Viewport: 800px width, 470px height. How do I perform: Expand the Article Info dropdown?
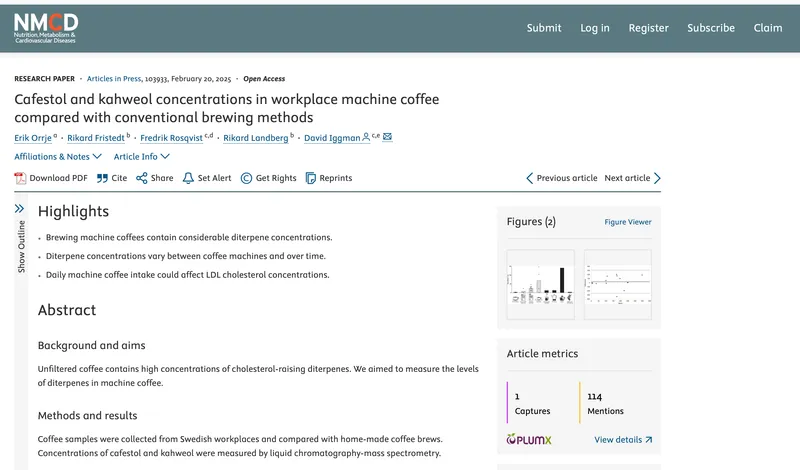[x=142, y=156]
